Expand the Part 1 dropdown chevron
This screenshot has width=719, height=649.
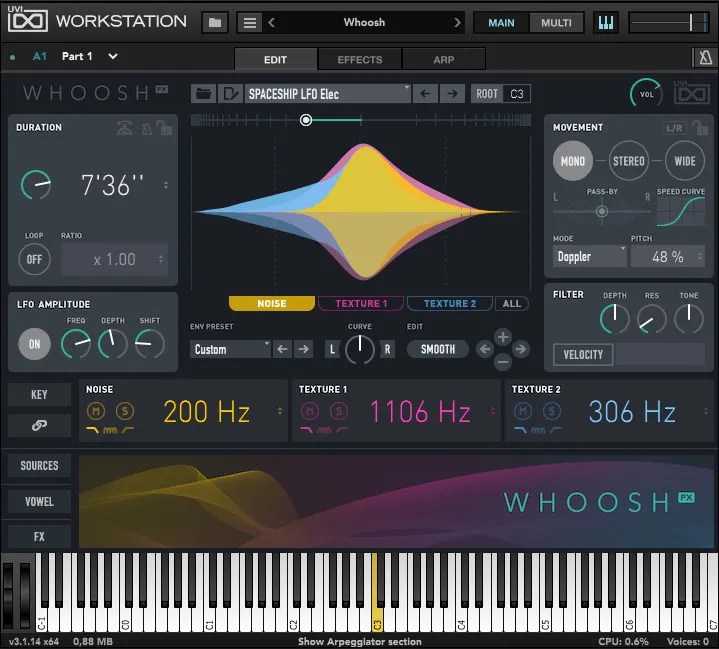click(113, 56)
